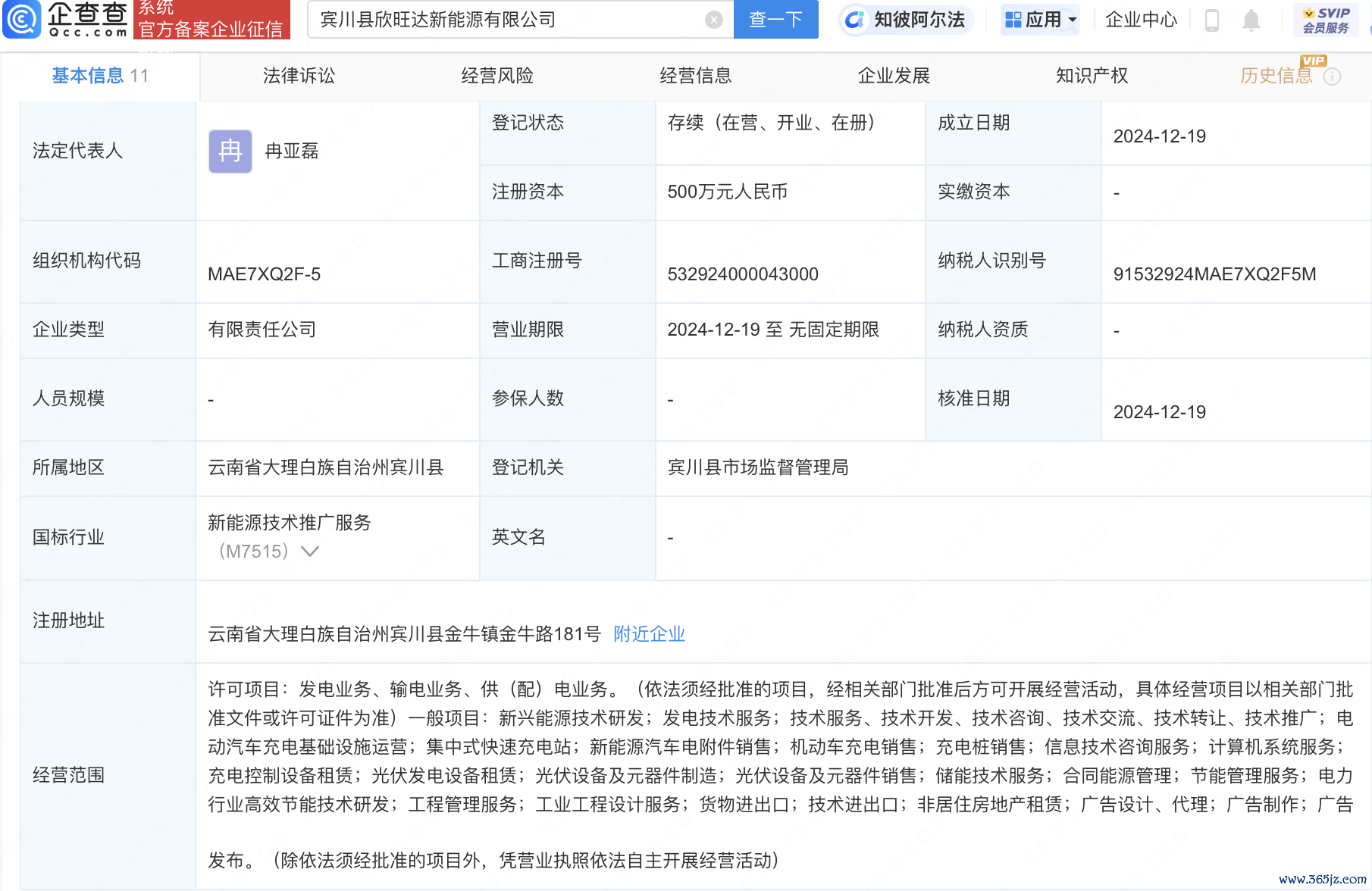Click tax ID 91532924MAE7XQ2F5M
Image resolution: width=1372 pixels, height=891 pixels.
(1214, 274)
